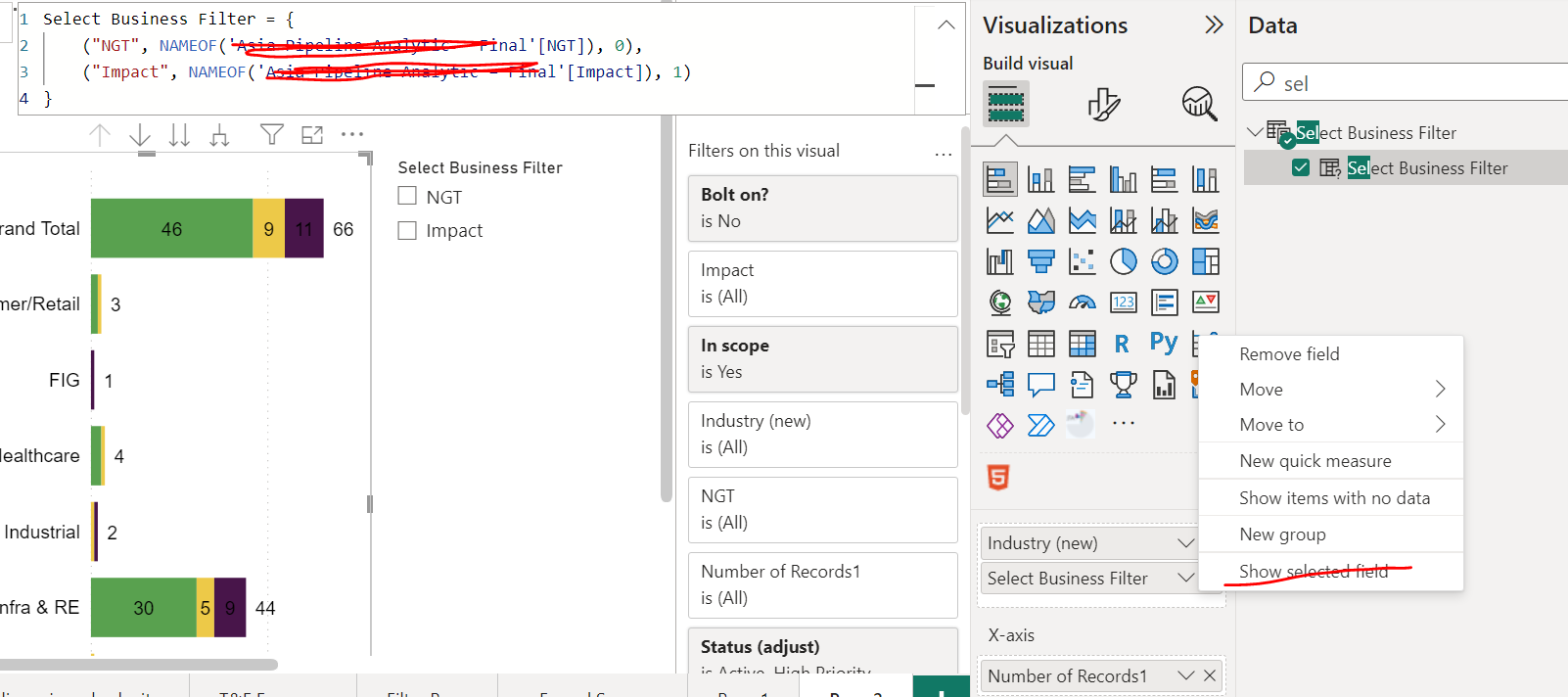Open Number of Records1 field dropdown

1186,675
